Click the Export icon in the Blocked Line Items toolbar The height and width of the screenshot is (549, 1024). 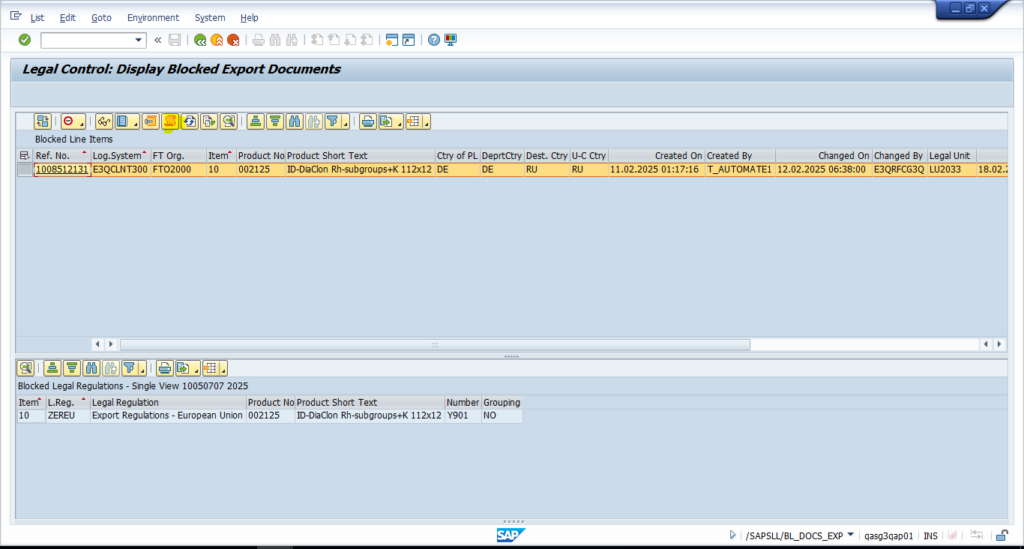pos(387,121)
